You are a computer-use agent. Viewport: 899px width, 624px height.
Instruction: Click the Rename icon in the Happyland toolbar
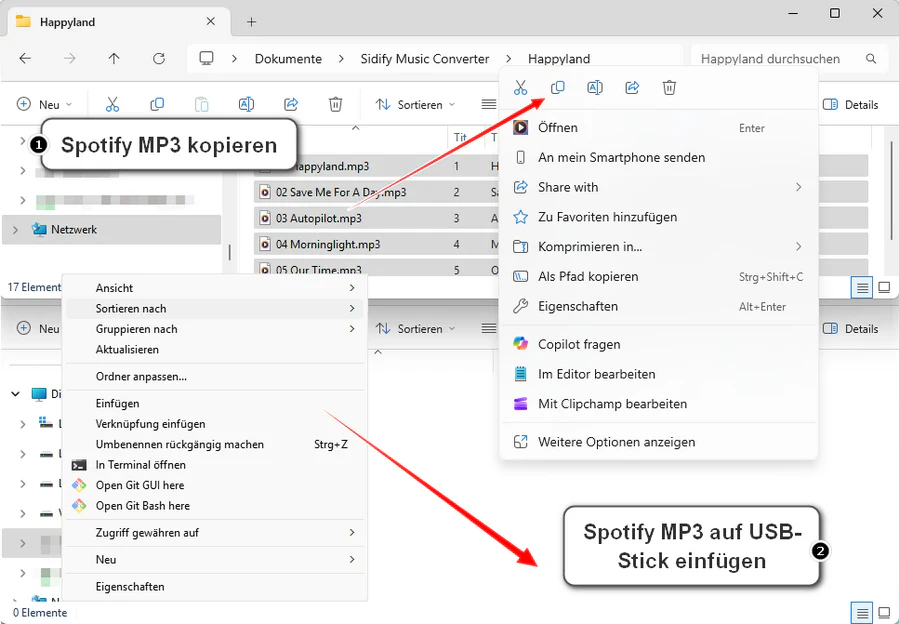(246, 104)
